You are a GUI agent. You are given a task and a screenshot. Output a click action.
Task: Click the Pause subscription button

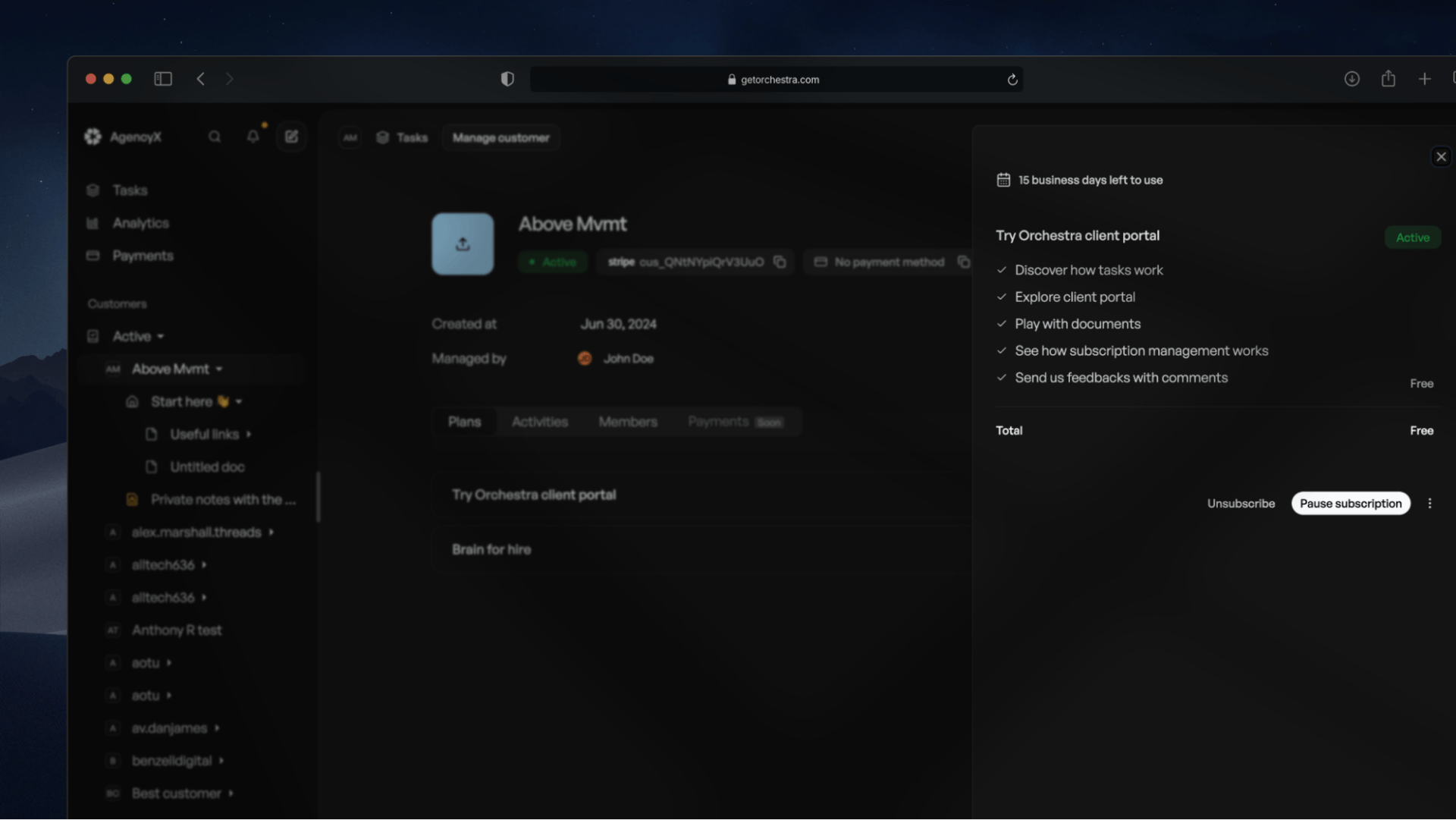(x=1350, y=504)
